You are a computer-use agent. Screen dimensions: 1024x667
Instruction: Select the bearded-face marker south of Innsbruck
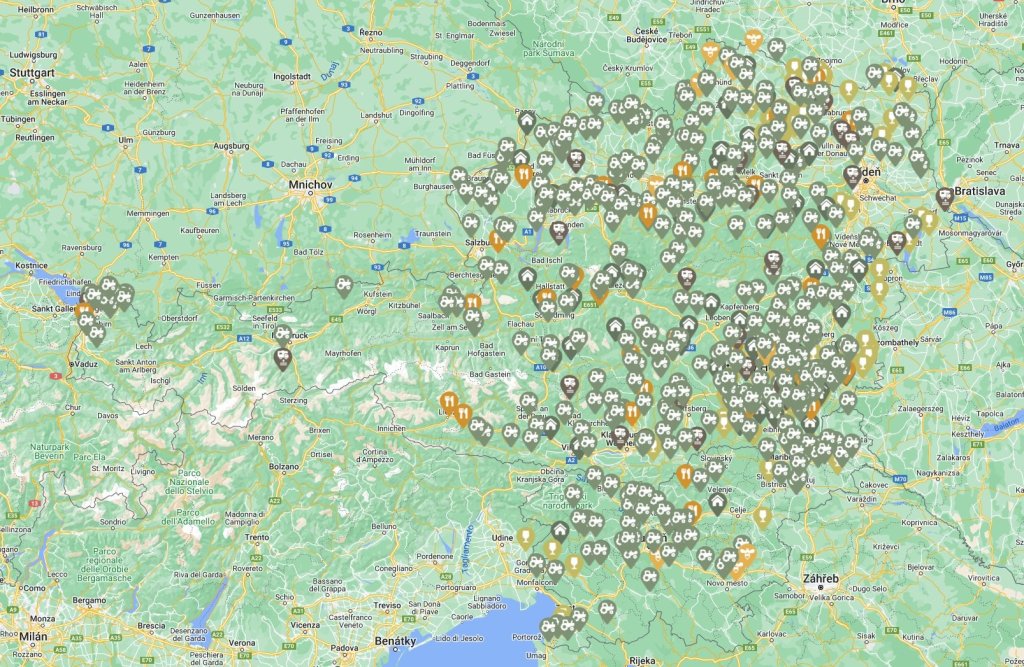pos(283,356)
